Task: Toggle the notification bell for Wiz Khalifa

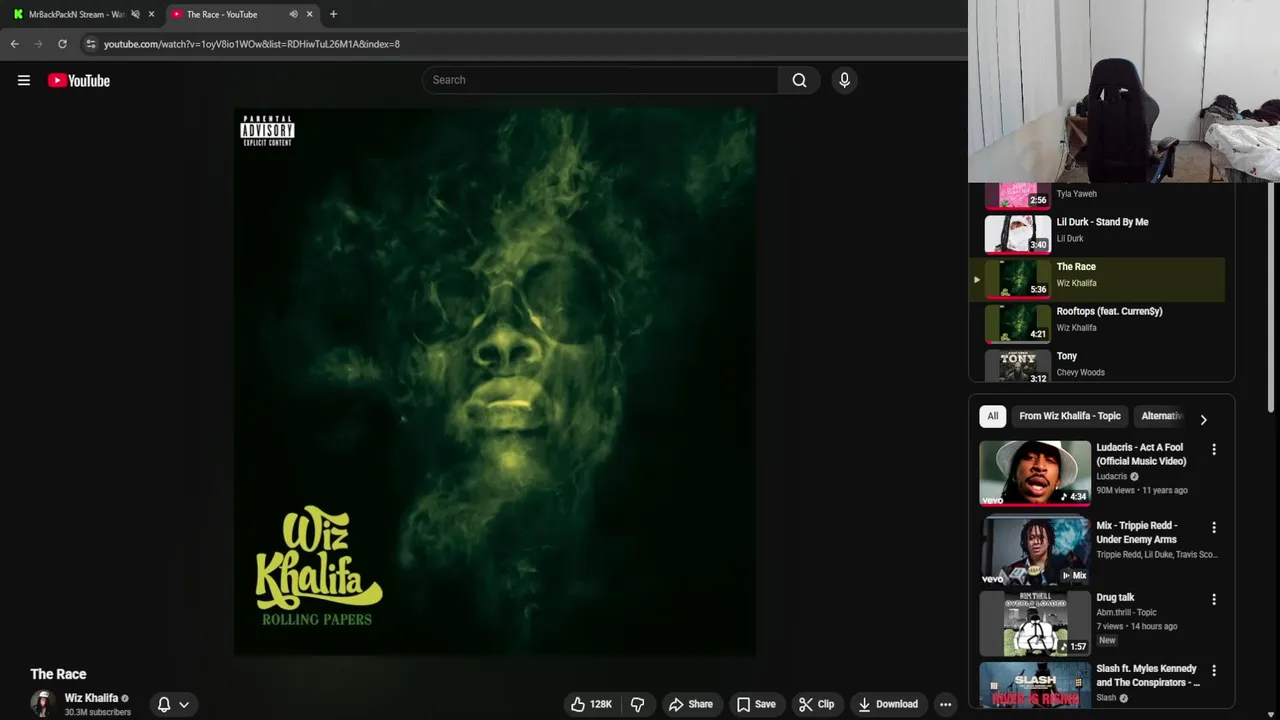Action: [x=164, y=704]
